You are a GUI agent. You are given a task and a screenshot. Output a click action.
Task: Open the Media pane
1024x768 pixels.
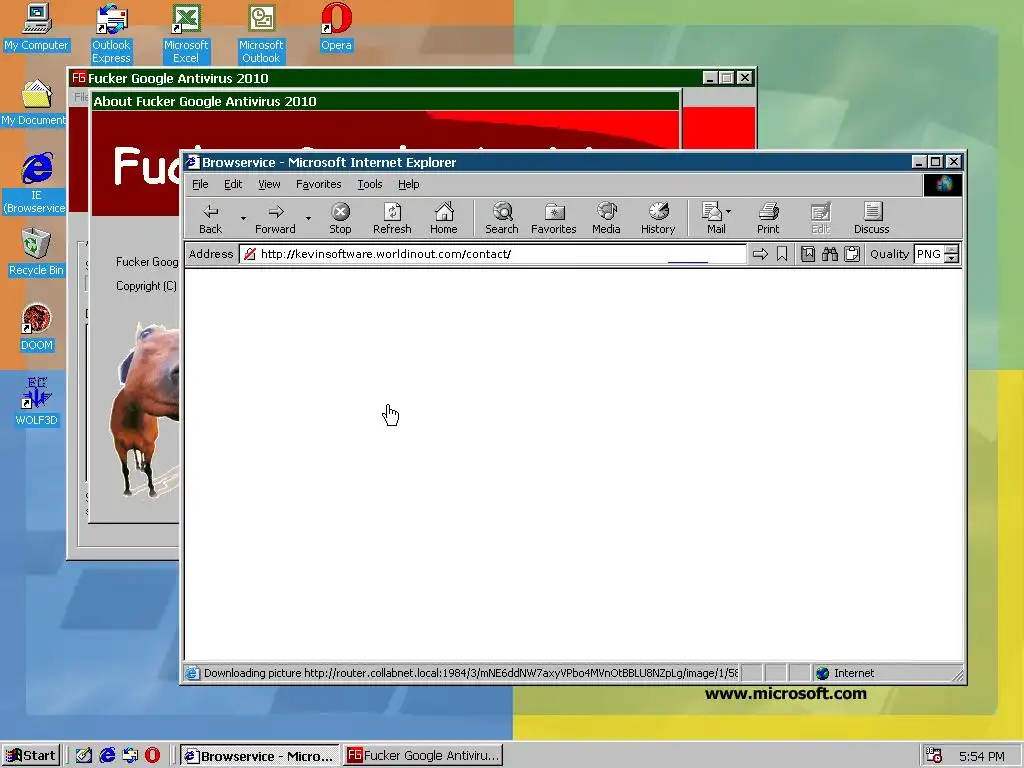pos(606,219)
